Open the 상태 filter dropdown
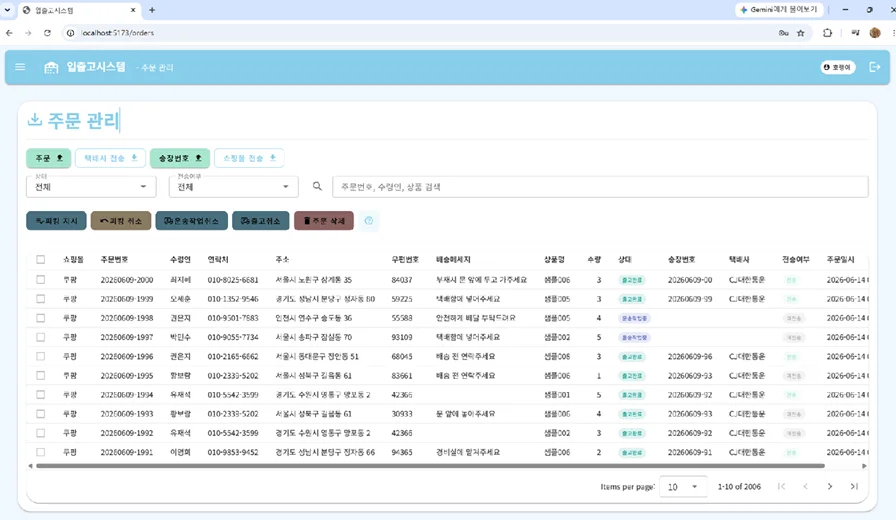Image resolution: width=896 pixels, height=520 pixels. coord(91,186)
